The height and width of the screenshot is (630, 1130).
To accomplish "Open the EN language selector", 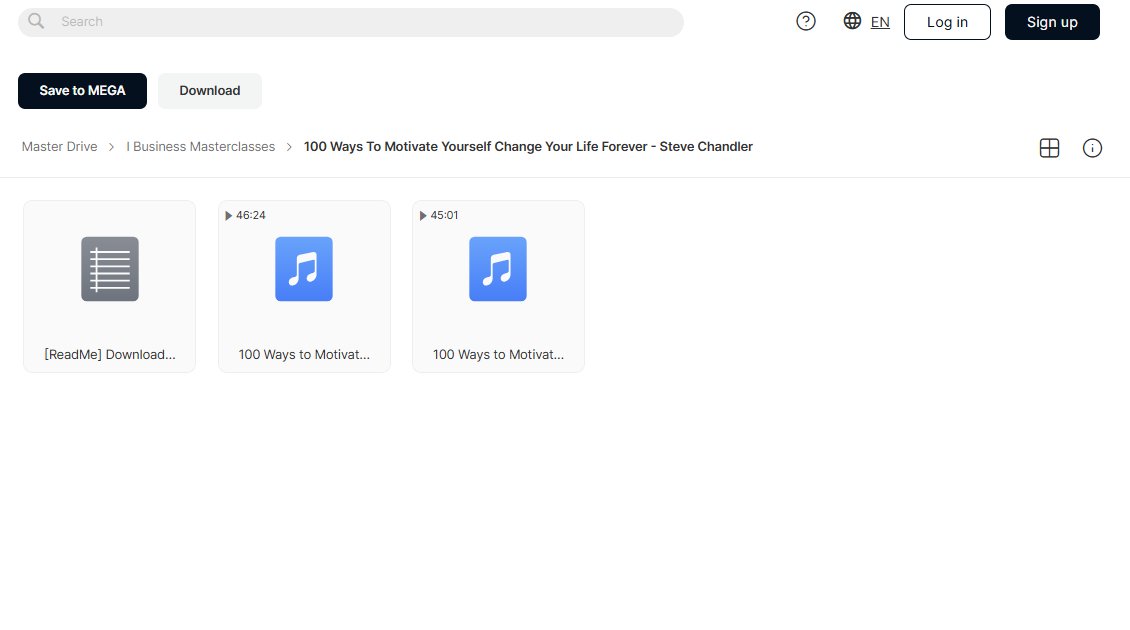I will point(880,22).
